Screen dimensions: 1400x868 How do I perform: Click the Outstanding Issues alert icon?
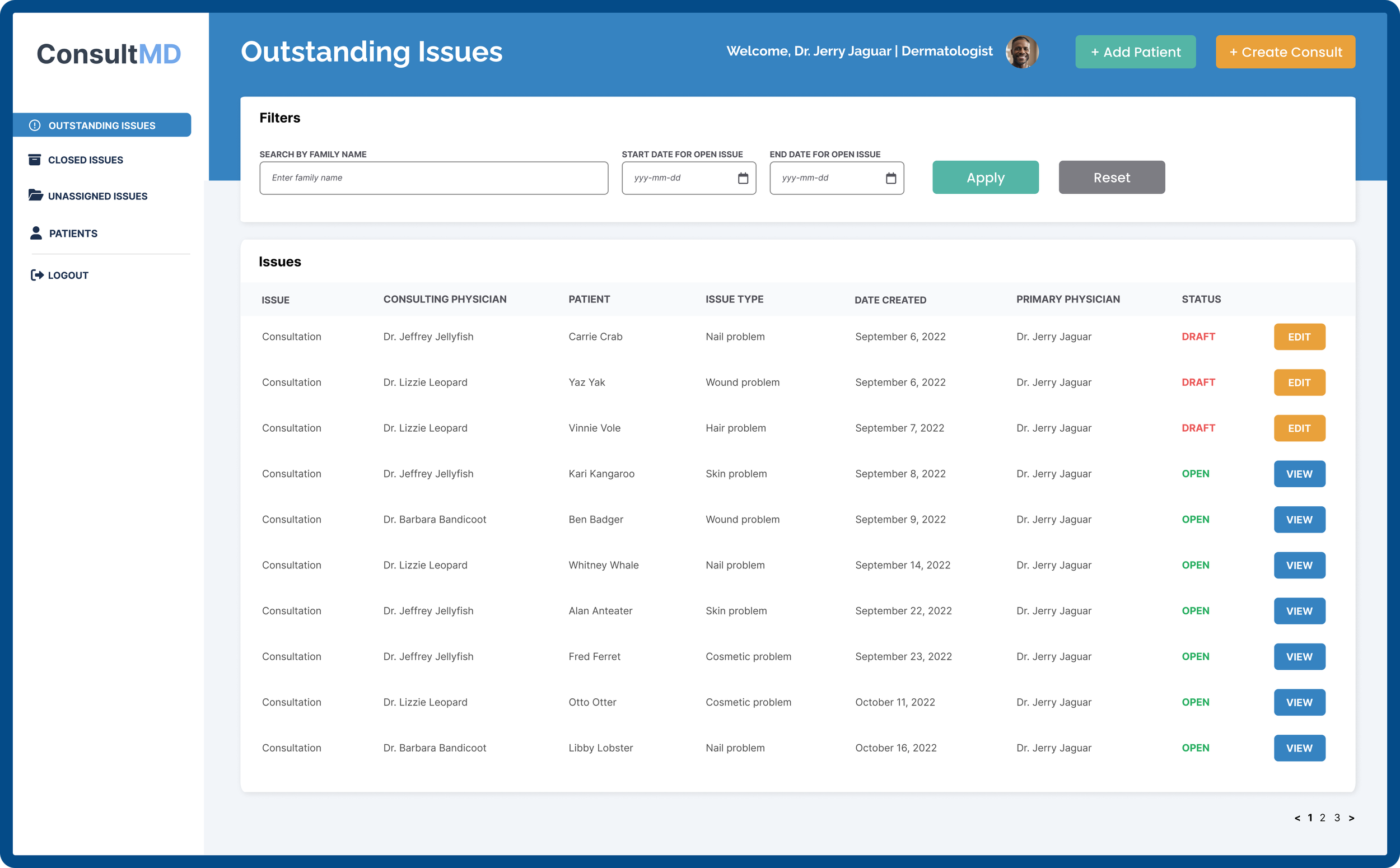(35, 125)
